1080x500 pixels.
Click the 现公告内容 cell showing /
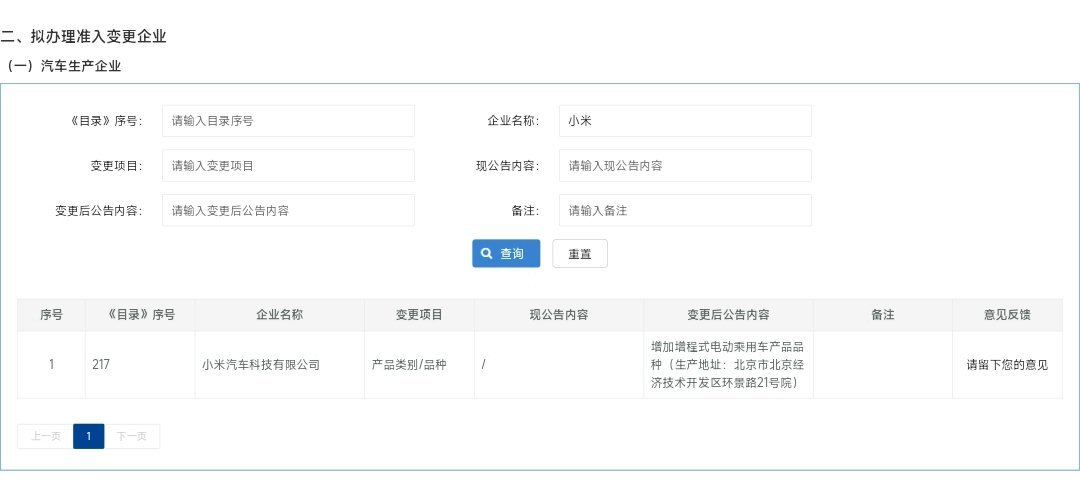[559, 365]
